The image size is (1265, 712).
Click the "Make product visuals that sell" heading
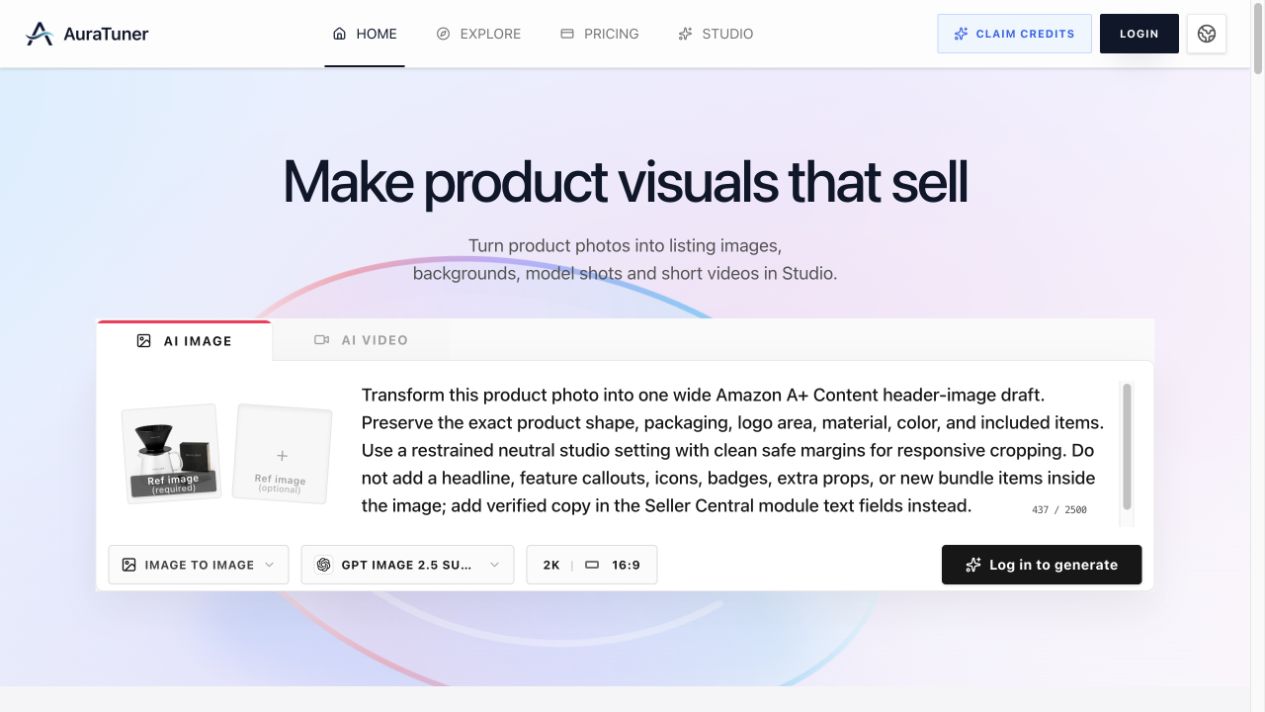(x=625, y=182)
